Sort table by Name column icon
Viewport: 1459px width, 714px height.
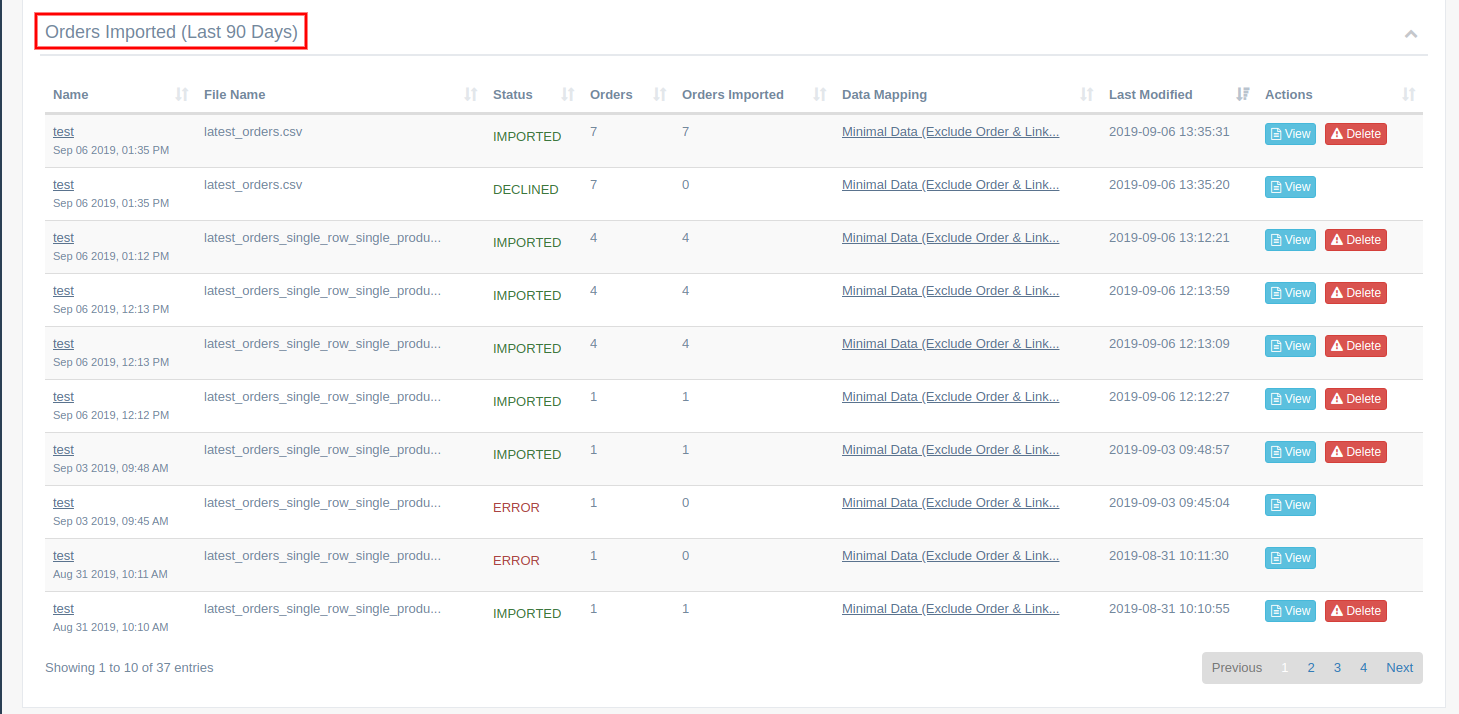181,95
